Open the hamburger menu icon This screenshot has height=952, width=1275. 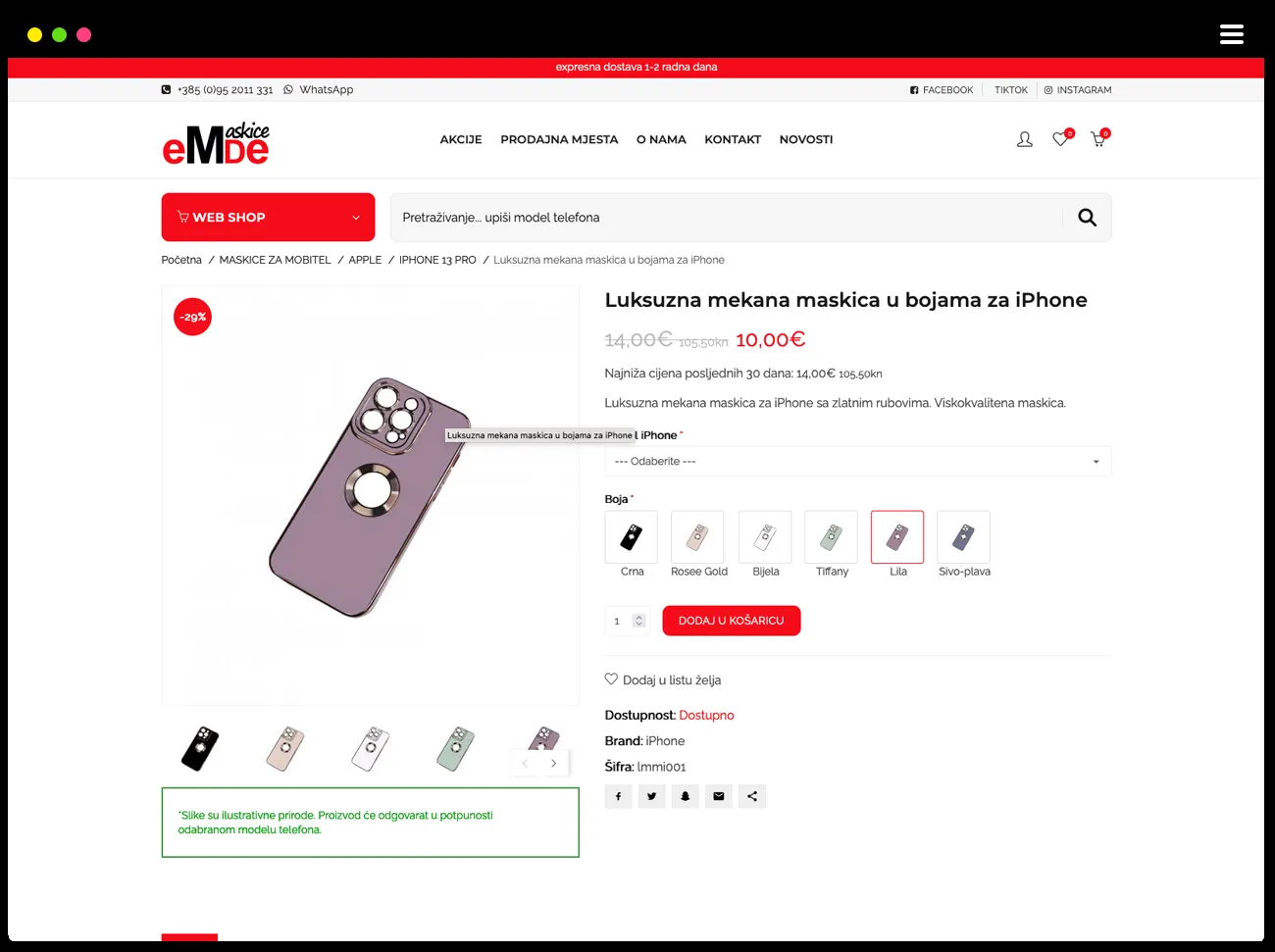pyautogui.click(x=1232, y=34)
